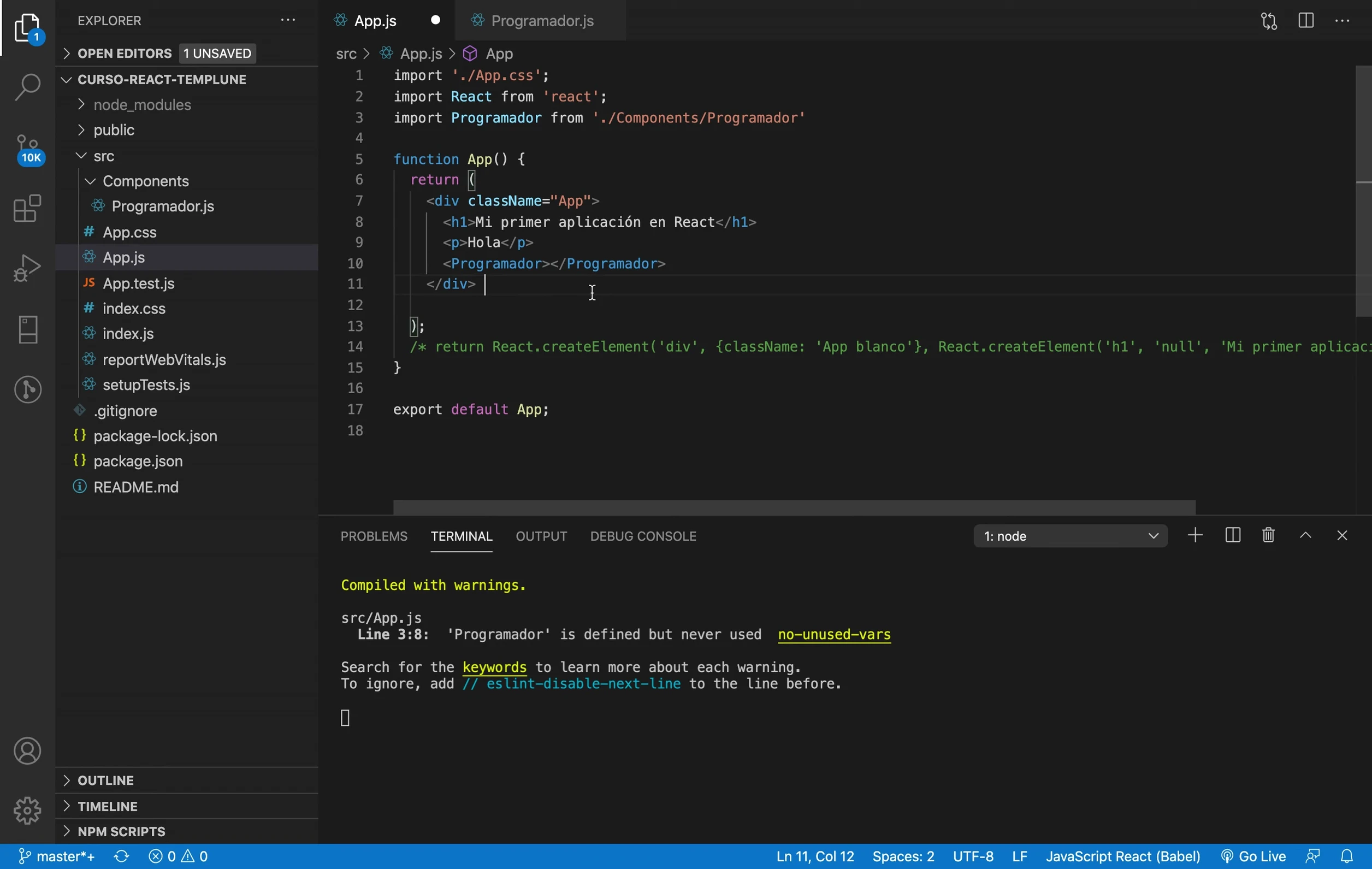Split the terminal panel

coord(1232,535)
